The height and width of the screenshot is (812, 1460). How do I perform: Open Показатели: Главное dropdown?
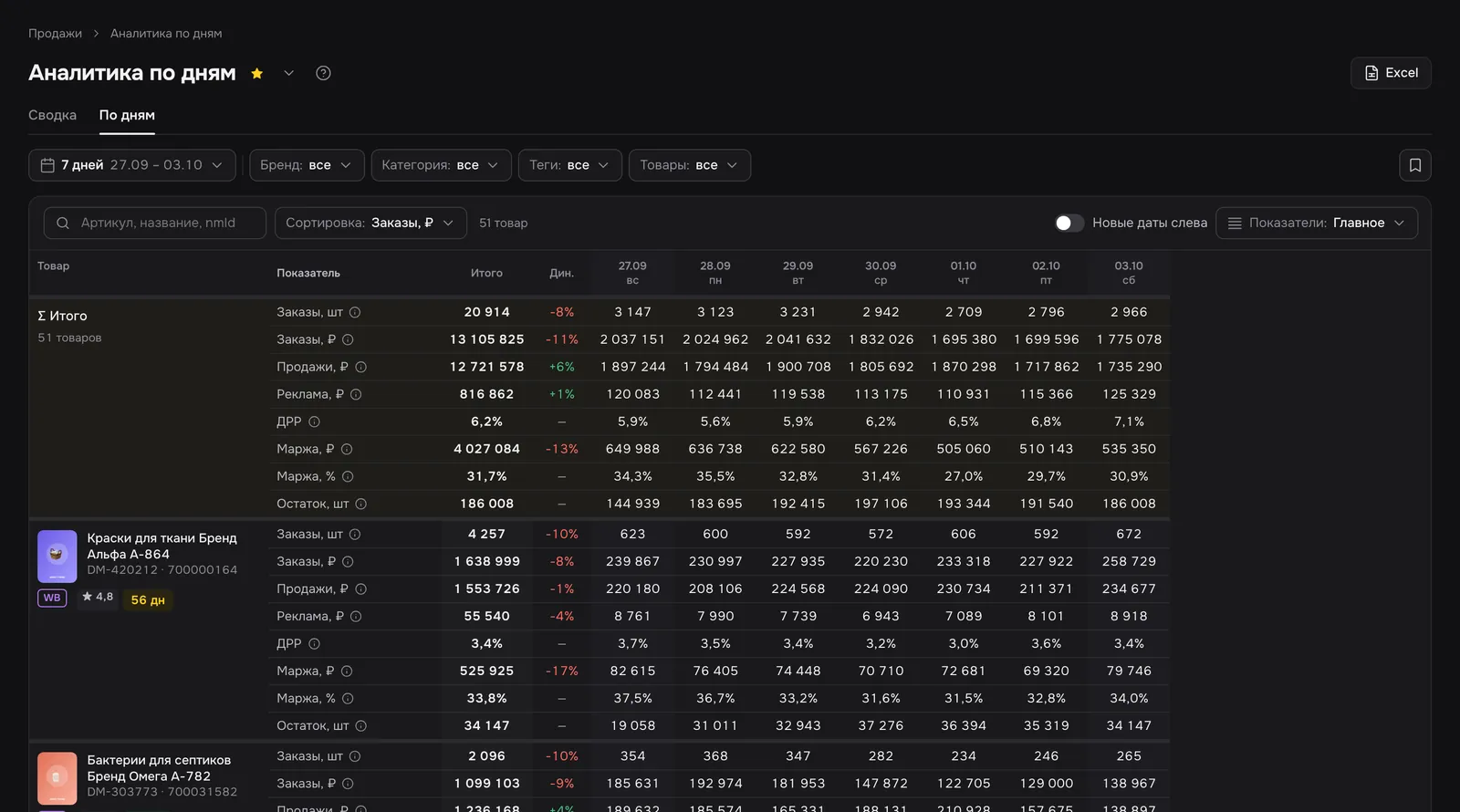point(1317,223)
